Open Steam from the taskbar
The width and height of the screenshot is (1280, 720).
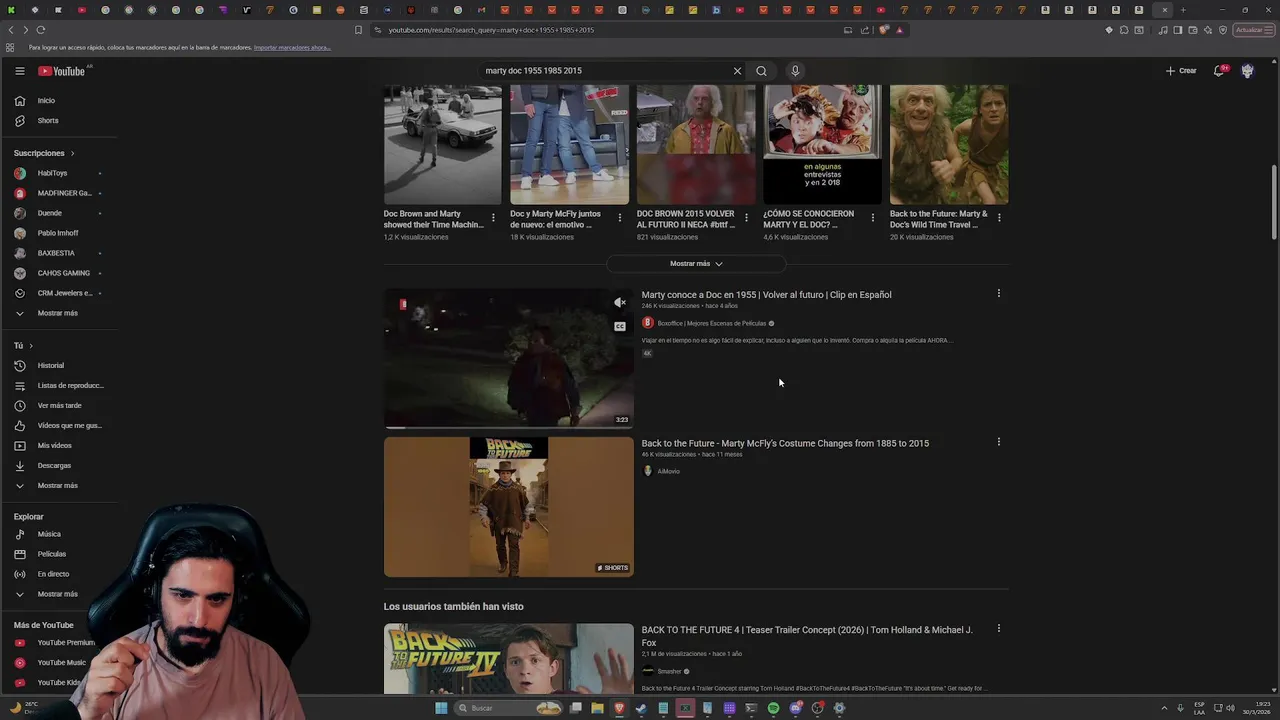click(641, 708)
